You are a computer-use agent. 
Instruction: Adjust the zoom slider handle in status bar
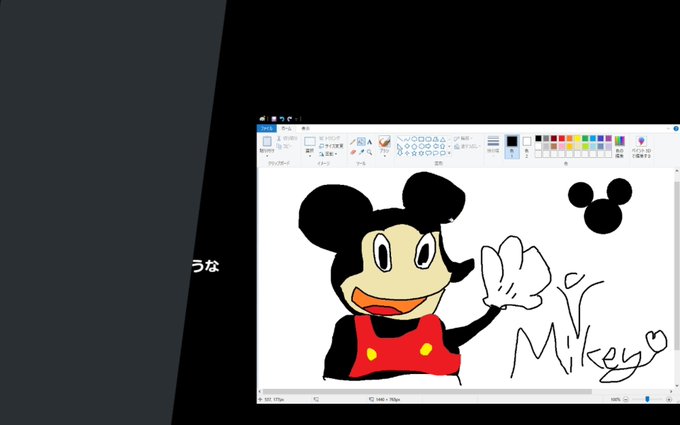click(x=647, y=399)
